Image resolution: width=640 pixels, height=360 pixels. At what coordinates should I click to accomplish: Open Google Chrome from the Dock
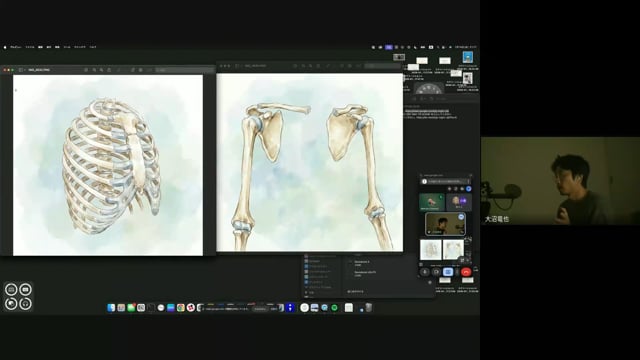[x=181, y=308]
